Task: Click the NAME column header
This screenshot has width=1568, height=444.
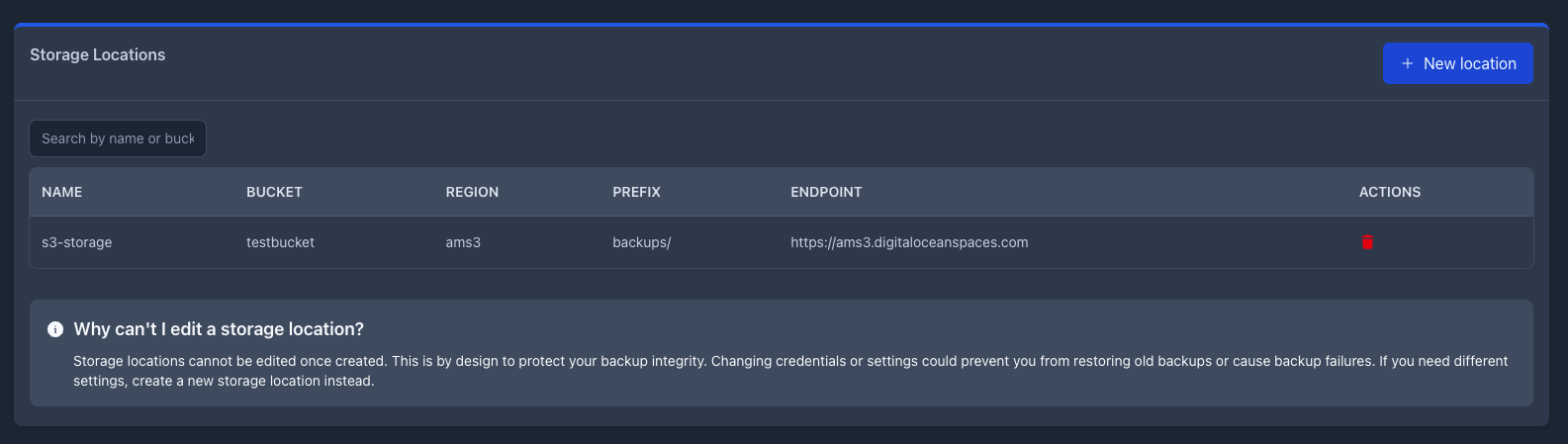Action: [x=62, y=192]
